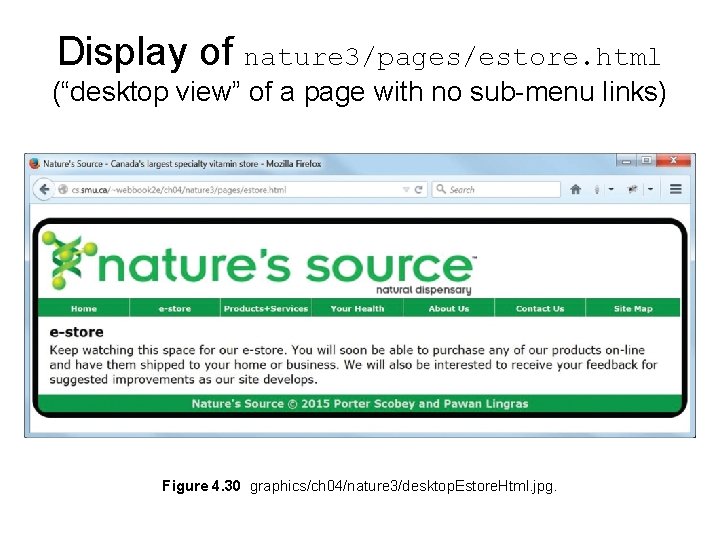Image resolution: width=720 pixels, height=540 pixels.
Task: Click the reload page icon
Action: 418,190
